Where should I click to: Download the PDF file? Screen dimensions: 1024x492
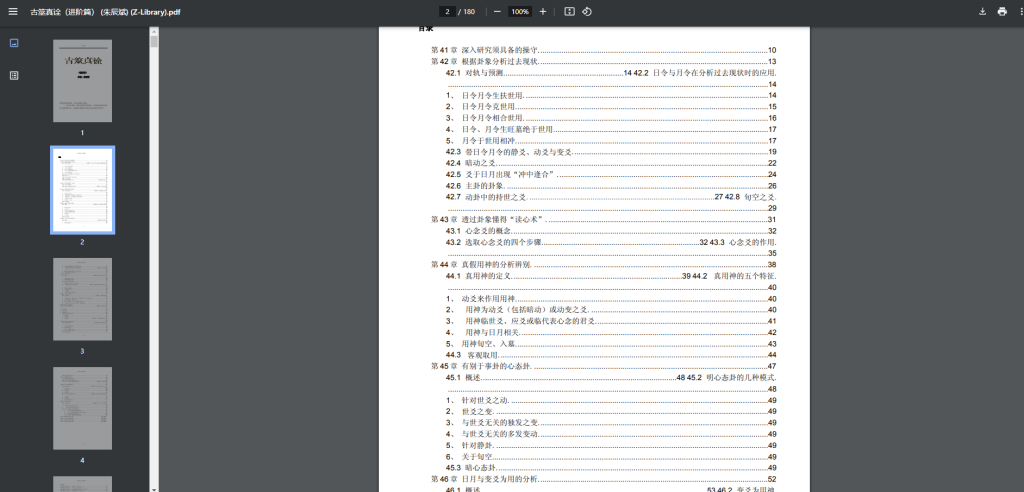pyautogui.click(x=982, y=12)
